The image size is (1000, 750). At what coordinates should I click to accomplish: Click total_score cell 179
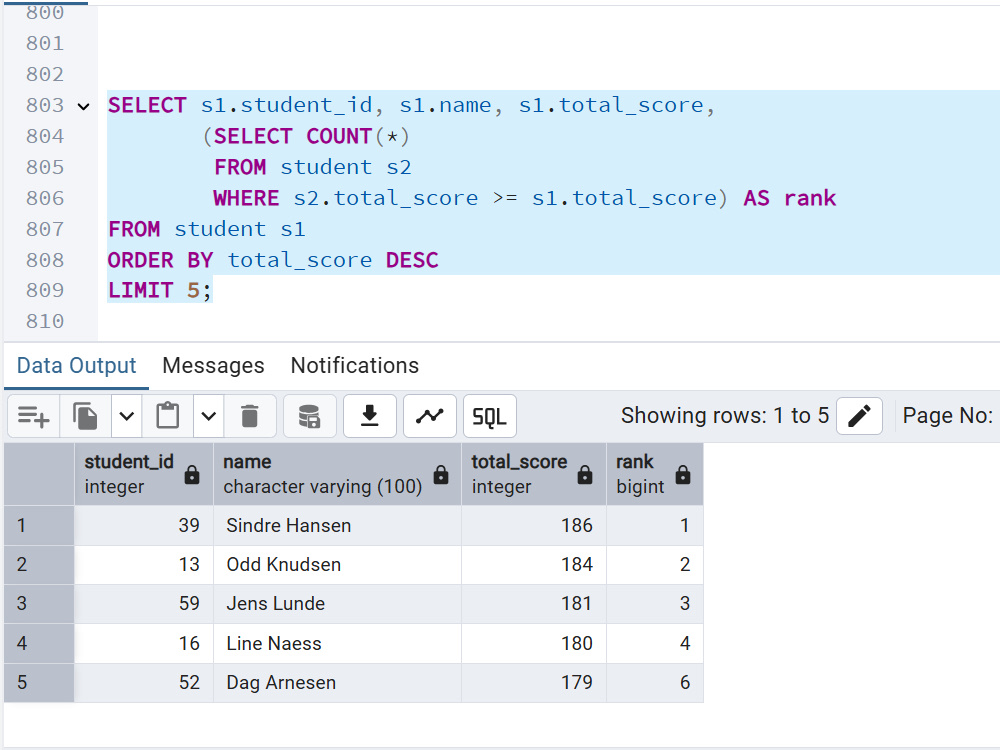pyautogui.click(x=534, y=682)
